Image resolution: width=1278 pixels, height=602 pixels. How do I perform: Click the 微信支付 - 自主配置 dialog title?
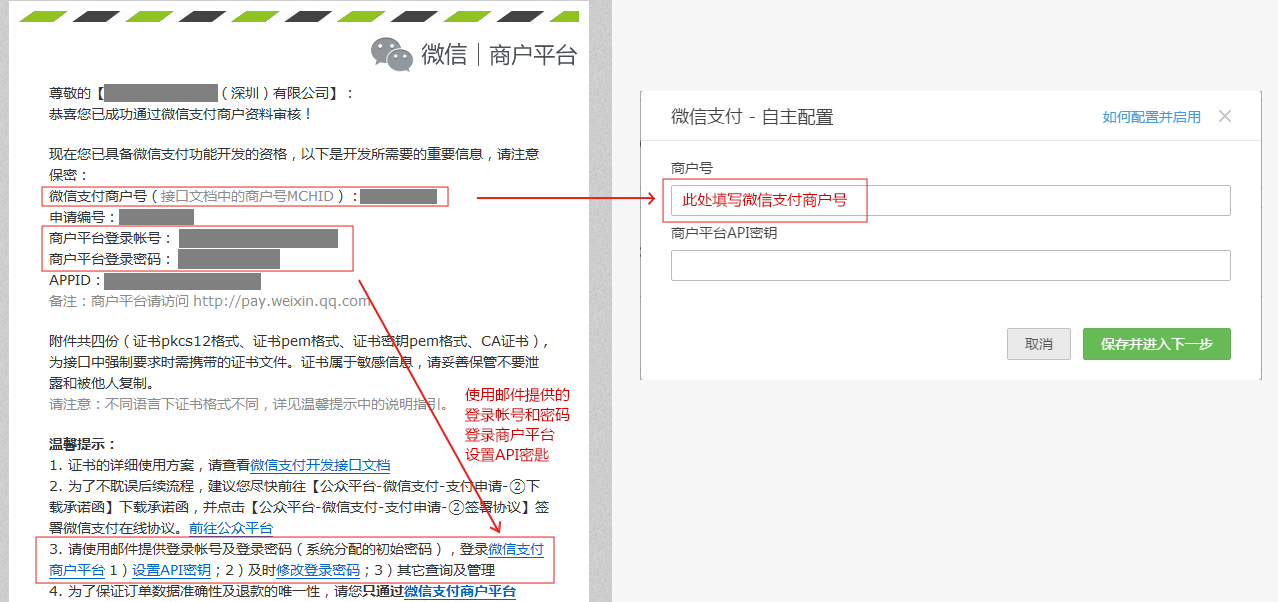tap(752, 117)
